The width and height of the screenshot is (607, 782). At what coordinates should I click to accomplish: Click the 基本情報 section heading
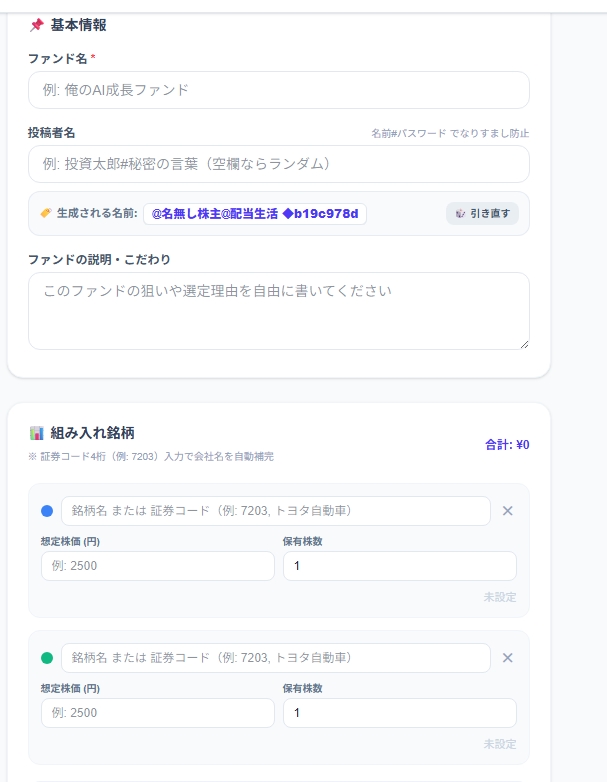click(78, 25)
